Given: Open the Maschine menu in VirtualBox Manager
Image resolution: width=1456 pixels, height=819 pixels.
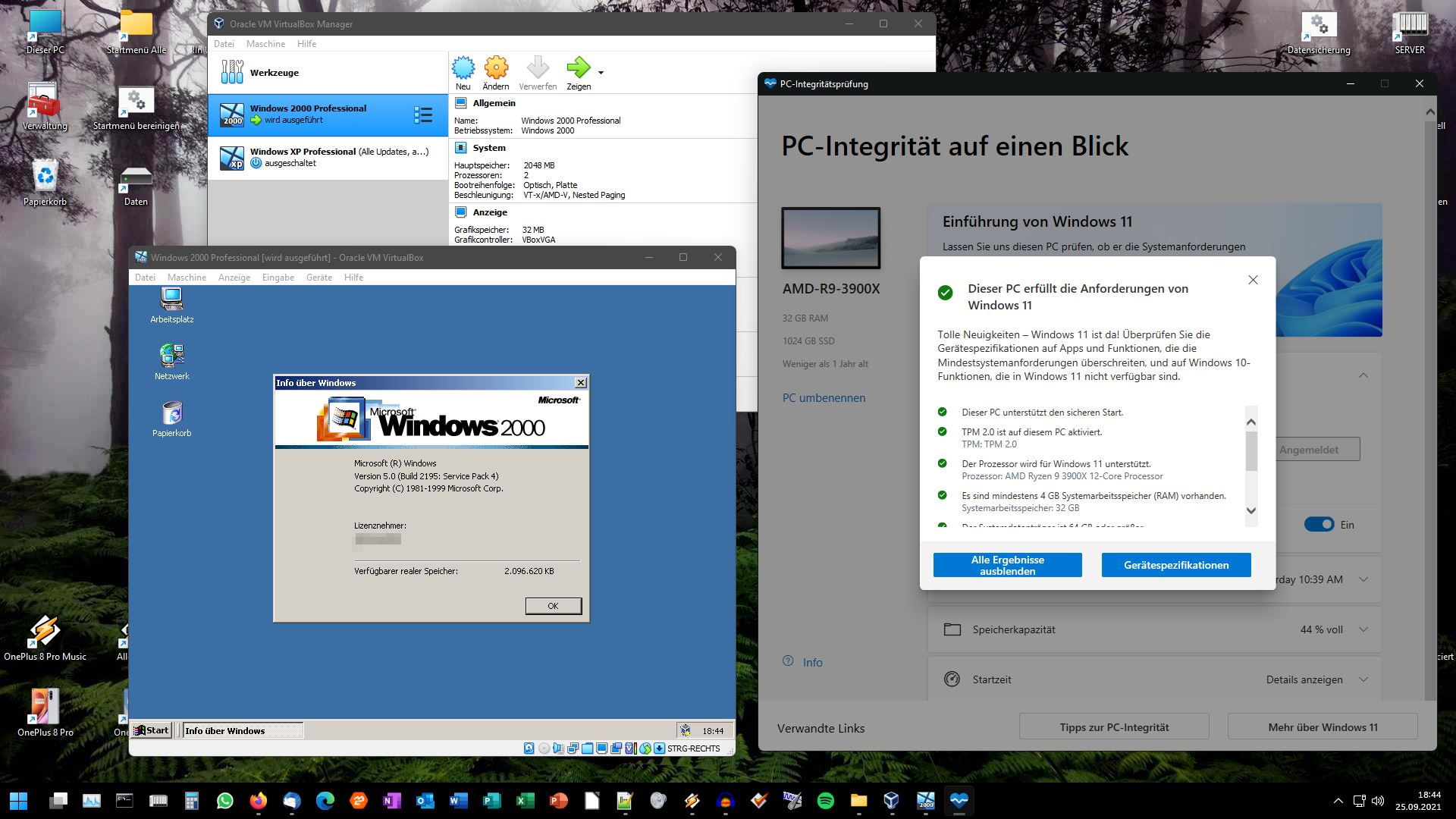Looking at the screenshot, I should click(x=265, y=44).
